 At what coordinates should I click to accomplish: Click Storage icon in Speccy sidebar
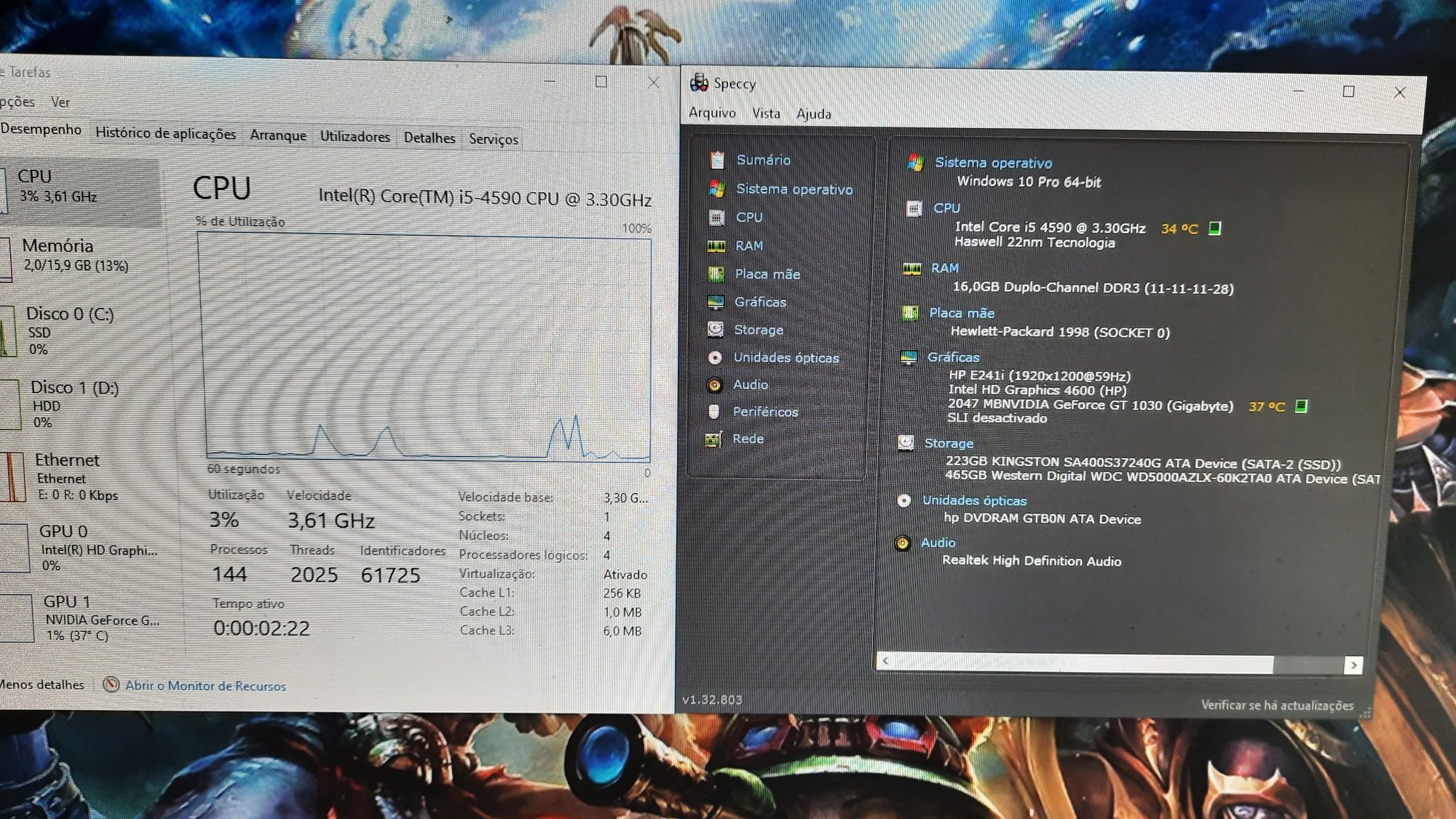pyautogui.click(x=718, y=331)
